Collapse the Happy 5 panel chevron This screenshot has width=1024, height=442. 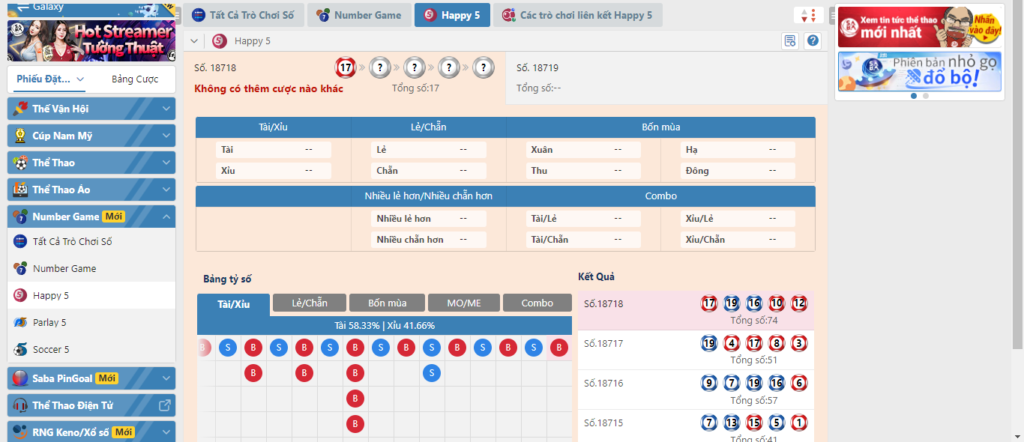pos(194,41)
